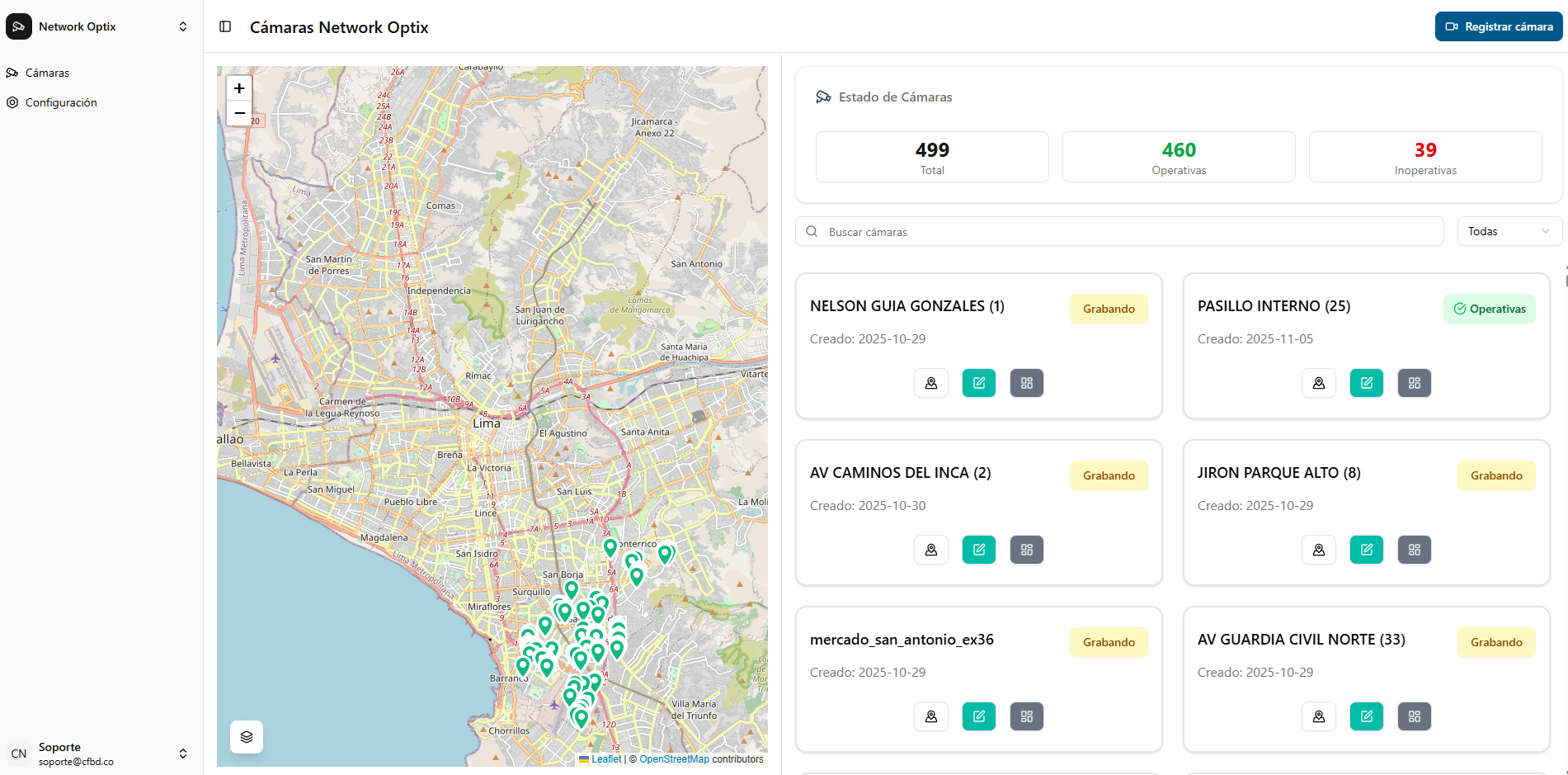Viewport: 1568px width, 775px height.
Task: Click the Grabando badge on AV GUARDIA CIVIL NORTE (33)
Action: [1496, 642]
